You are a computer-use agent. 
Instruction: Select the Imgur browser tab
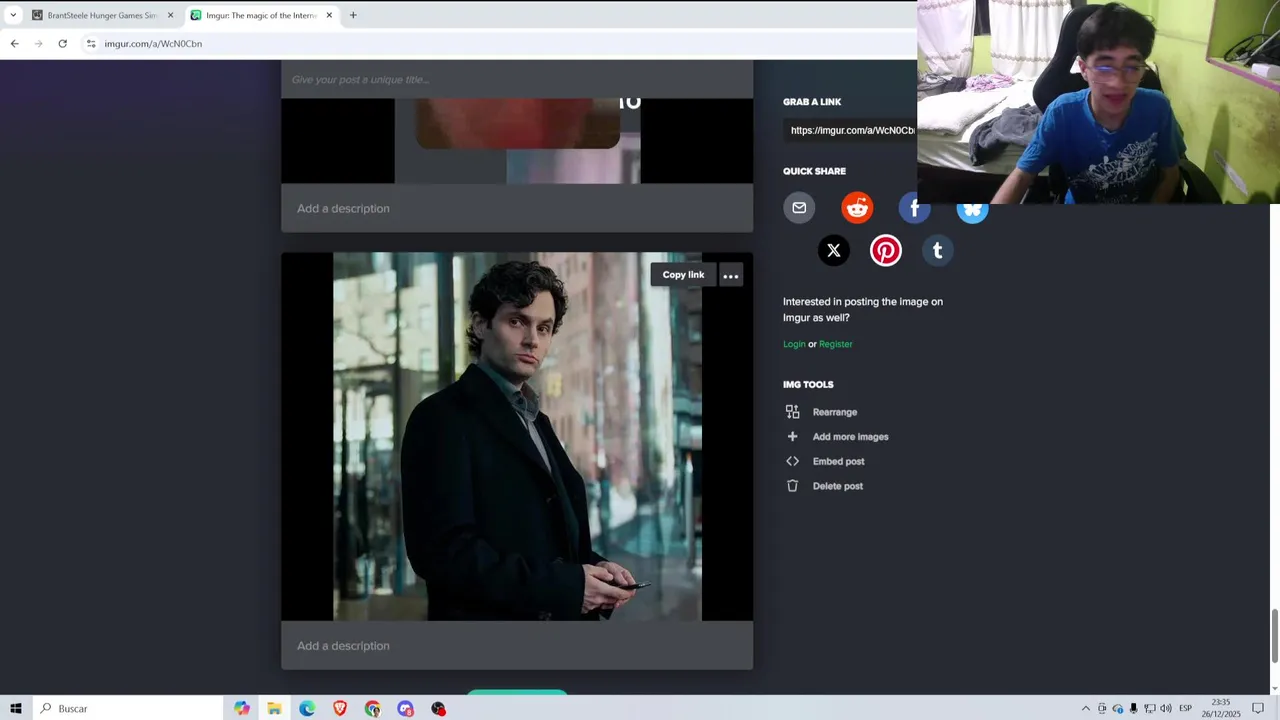pyautogui.click(x=262, y=15)
